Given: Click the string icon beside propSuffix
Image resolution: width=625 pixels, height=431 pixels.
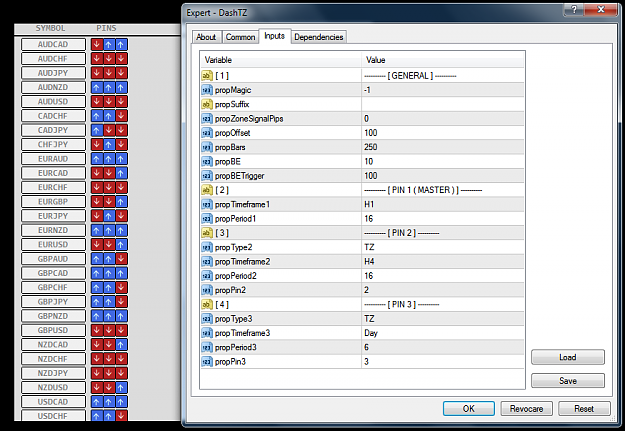Looking at the screenshot, I should 207,104.
